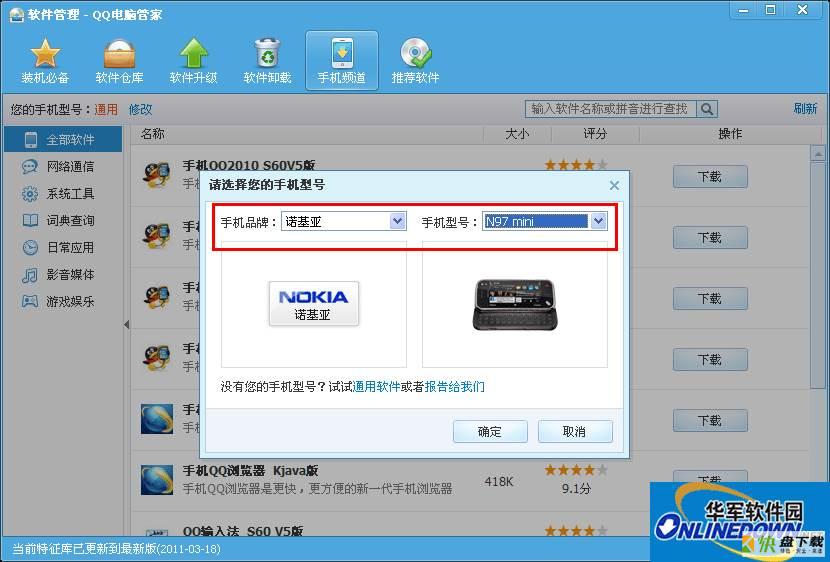Click the 418K size value
The height and width of the screenshot is (562, 830).
[499, 482]
